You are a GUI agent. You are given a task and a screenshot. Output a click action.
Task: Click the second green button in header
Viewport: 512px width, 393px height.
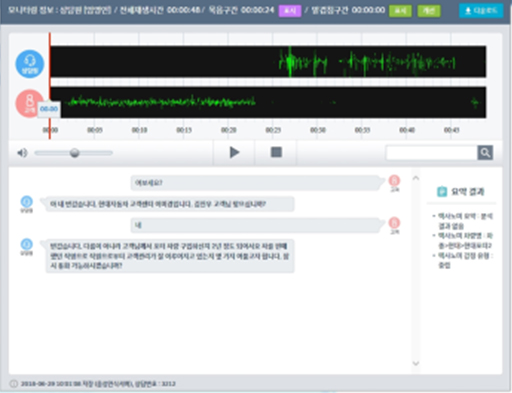coord(429,11)
